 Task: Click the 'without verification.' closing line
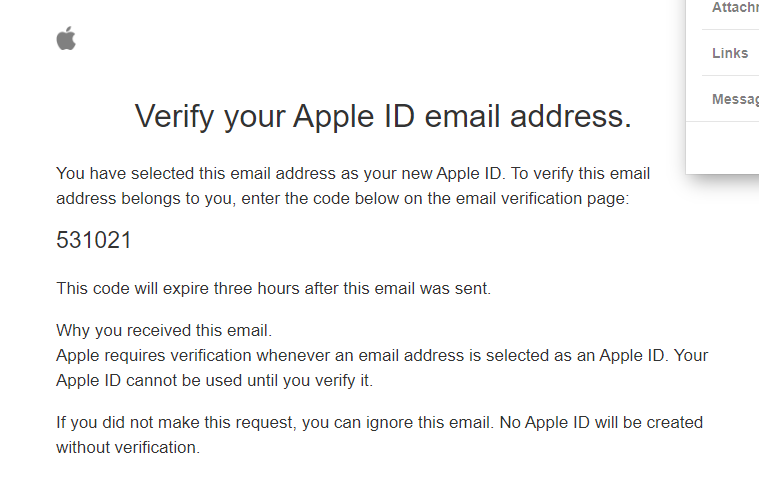click(x=128, y=447)
